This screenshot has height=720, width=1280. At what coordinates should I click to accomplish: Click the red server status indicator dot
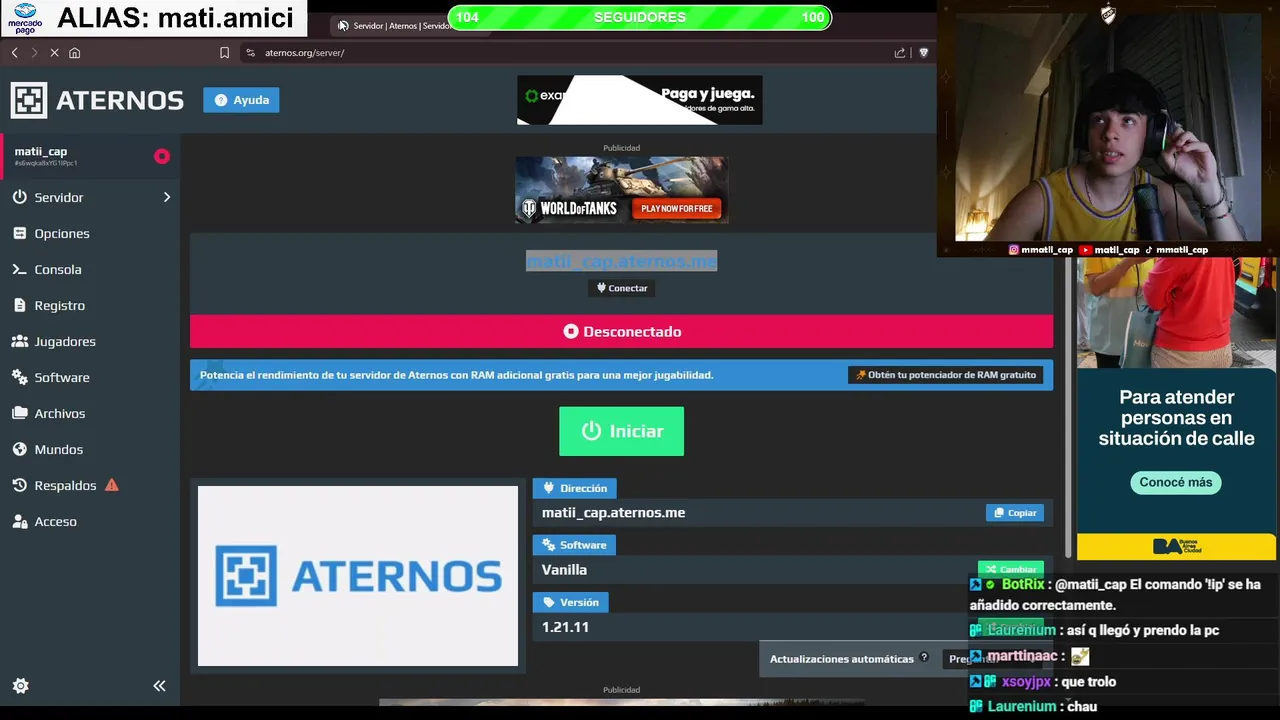(162, 156)
